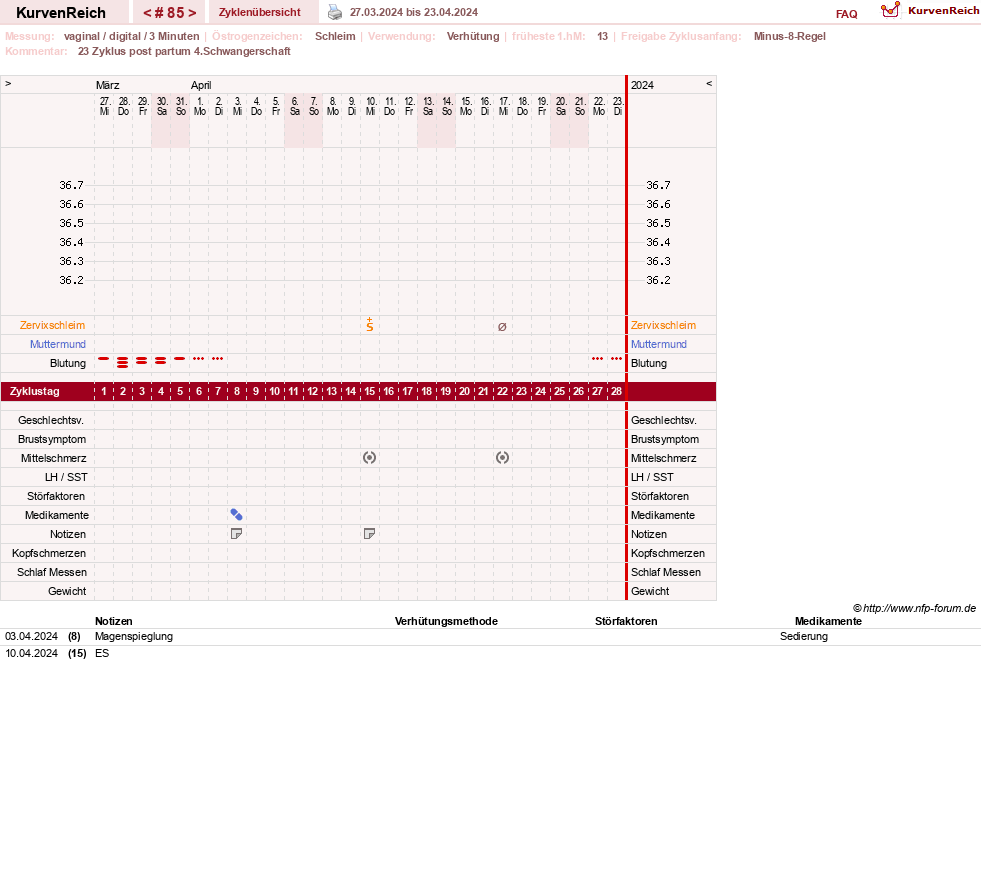Click the left Zervixschleim row label
The height and width of the screenshot is (880, 981).
coord(53,325)
